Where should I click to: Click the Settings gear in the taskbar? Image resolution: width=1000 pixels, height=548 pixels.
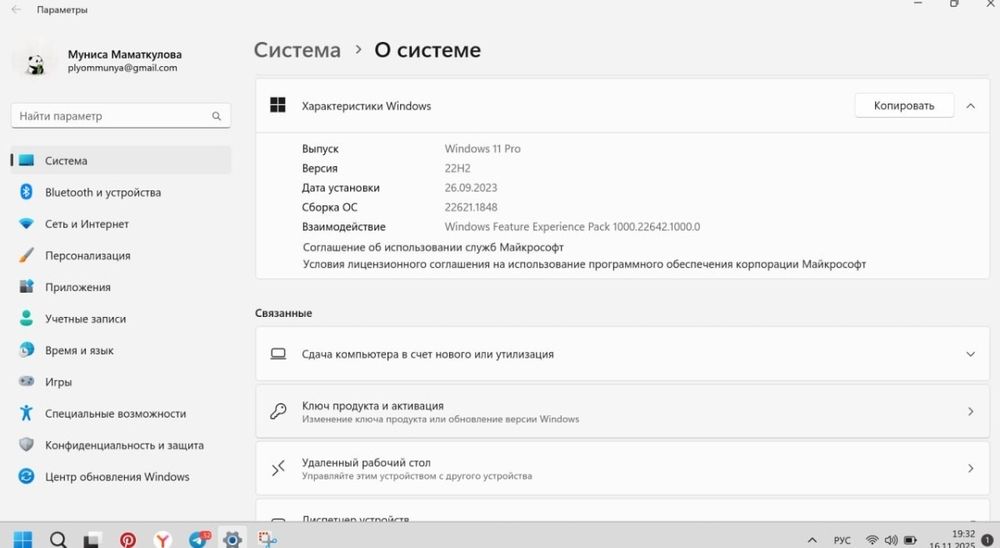point(233,540)
